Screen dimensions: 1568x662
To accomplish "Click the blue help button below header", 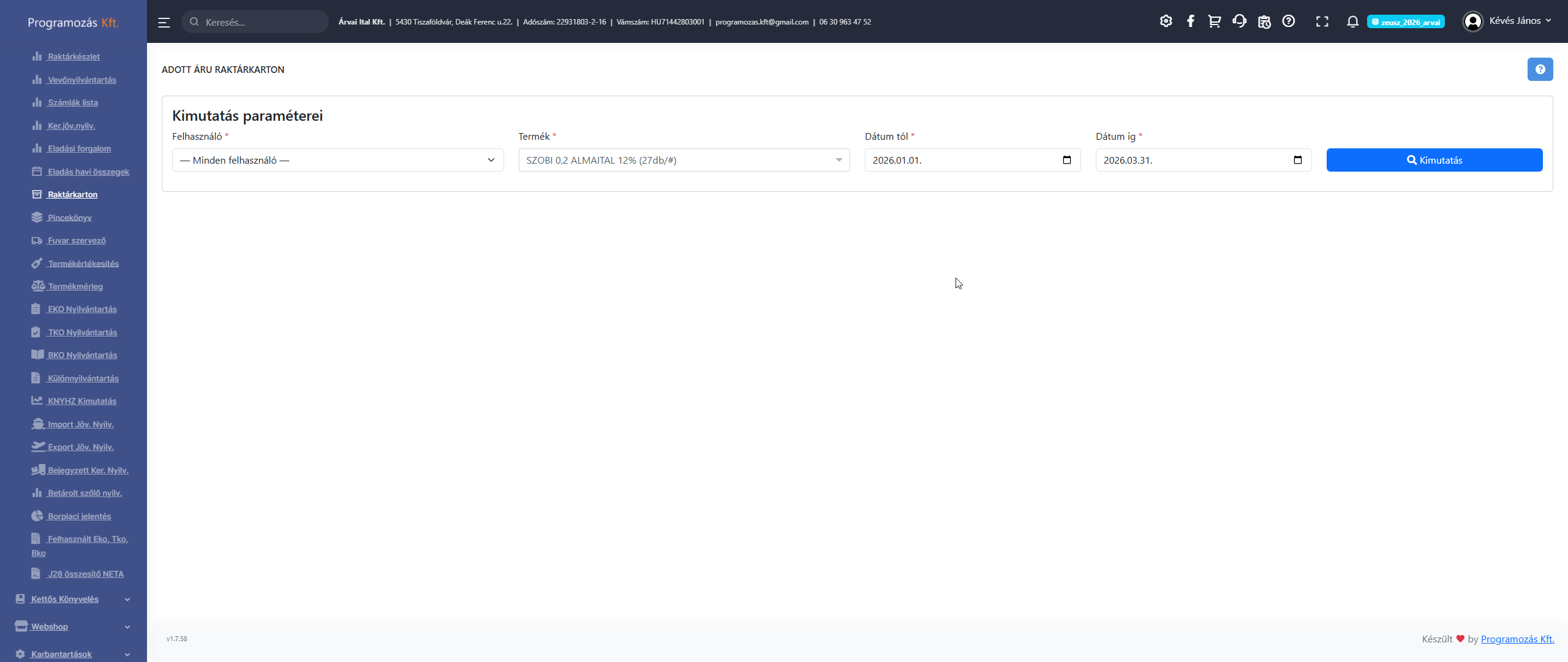I will (x=1540, y=69).
